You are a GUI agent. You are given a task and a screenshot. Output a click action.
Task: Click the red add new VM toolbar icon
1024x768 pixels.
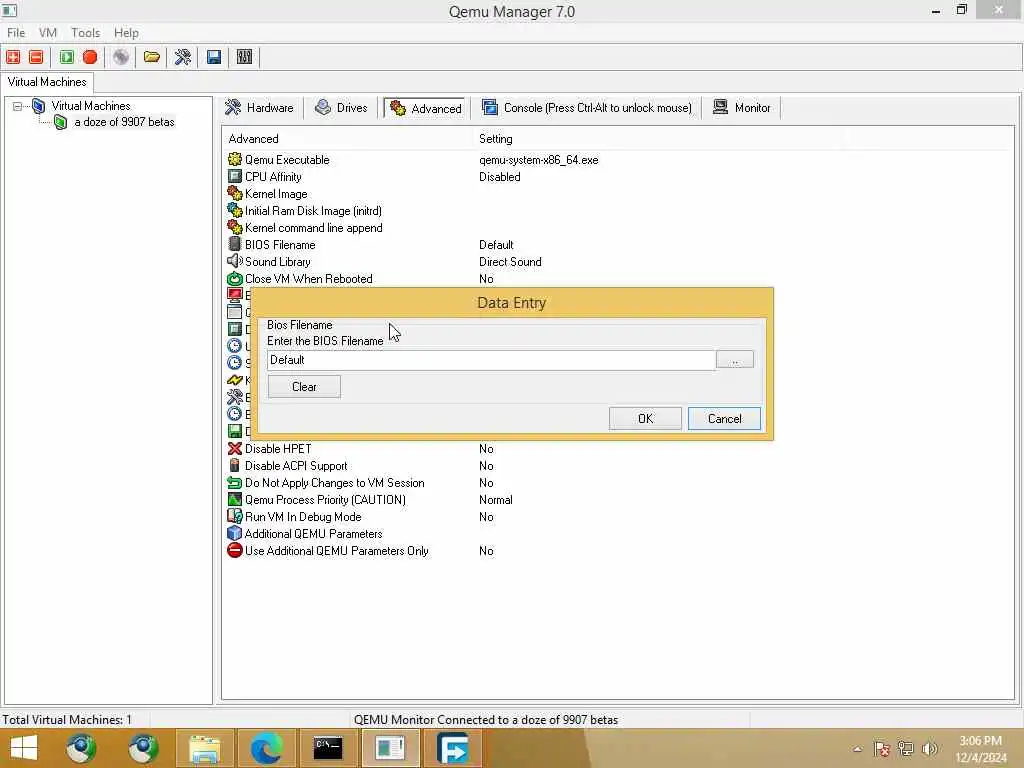click(x=13, y=57)
